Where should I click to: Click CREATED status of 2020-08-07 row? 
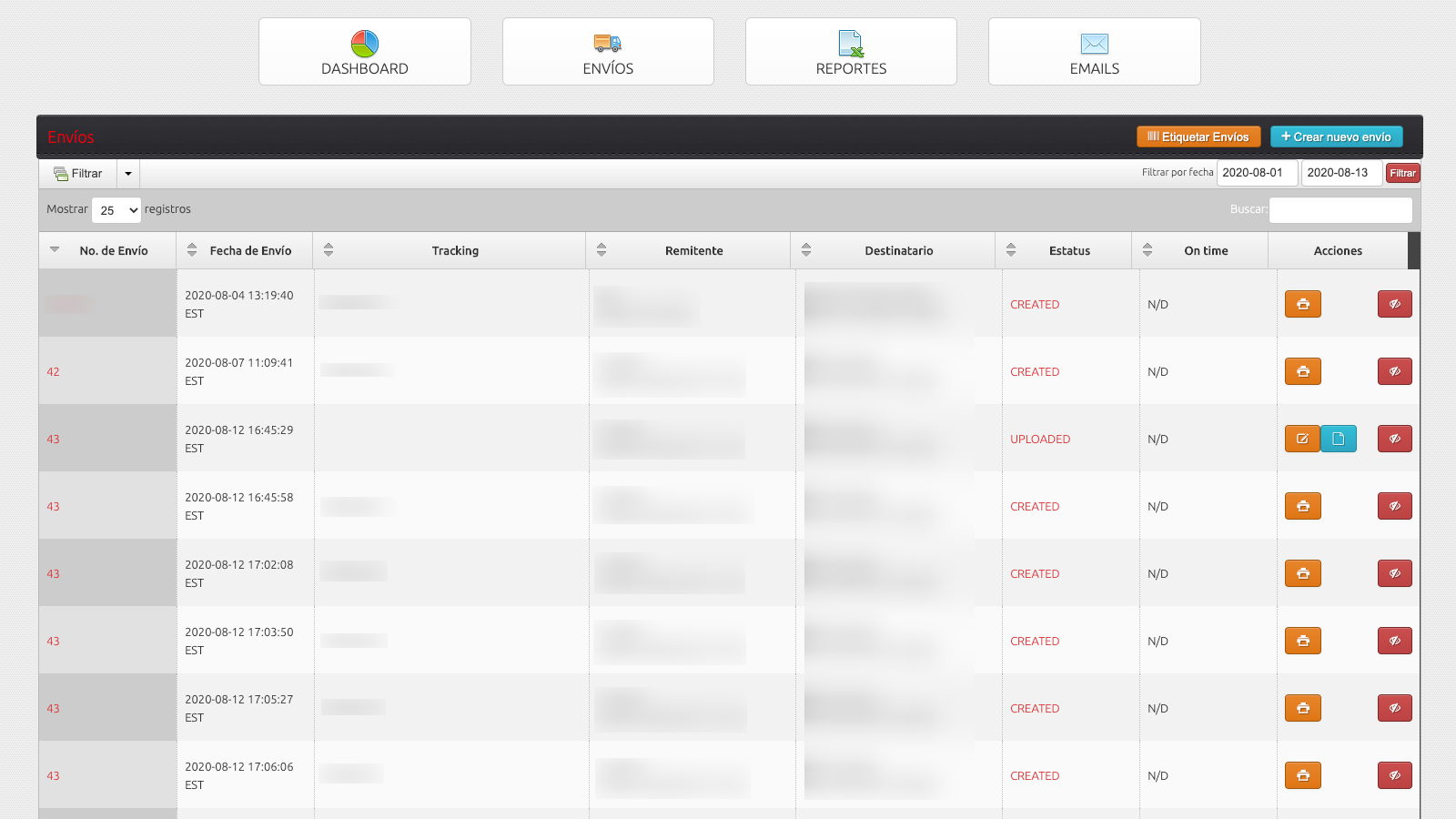[x=1035, y=372]
